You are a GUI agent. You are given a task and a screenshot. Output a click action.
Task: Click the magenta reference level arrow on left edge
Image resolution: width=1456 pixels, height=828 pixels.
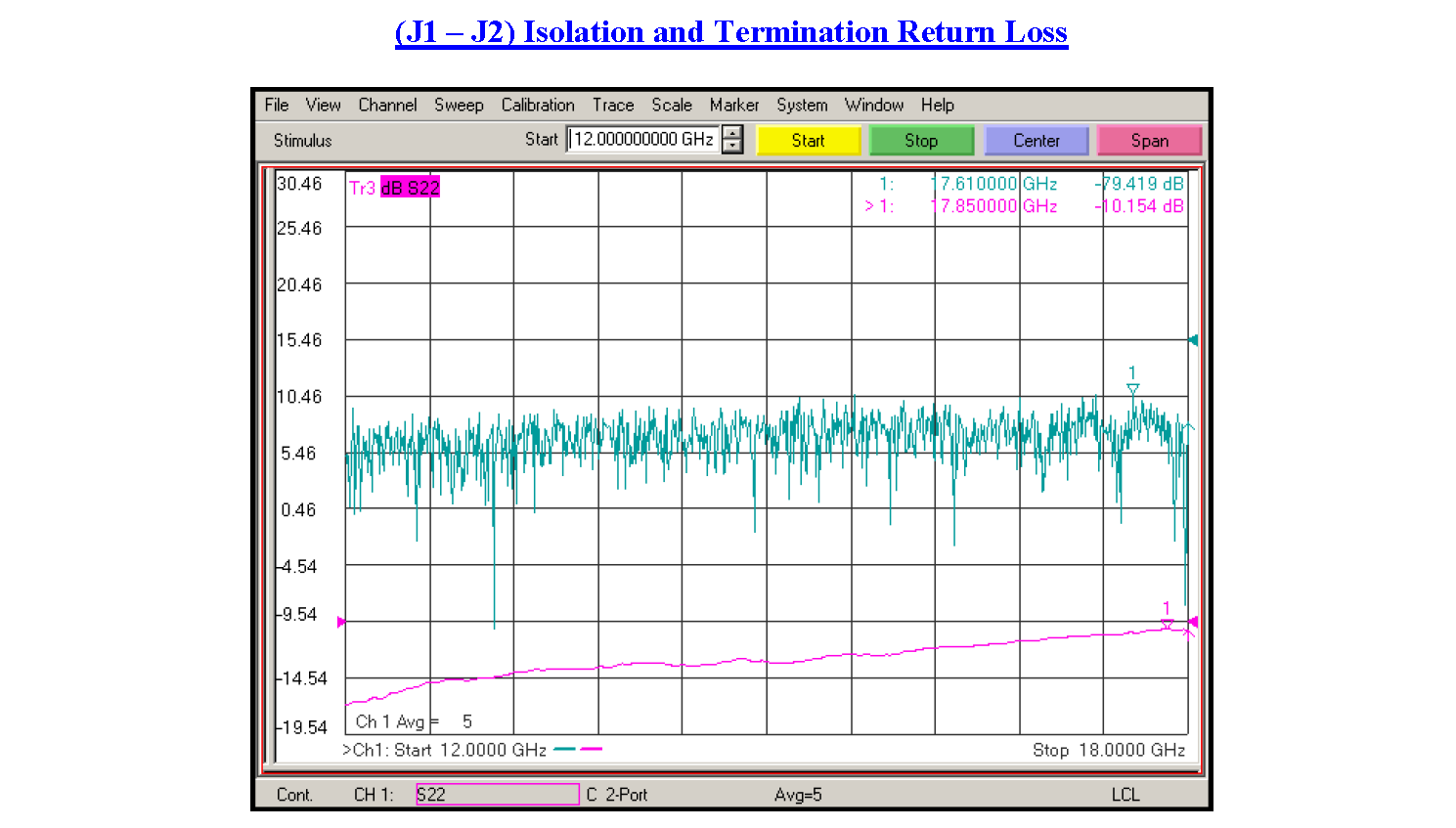(x=341, y=622)
